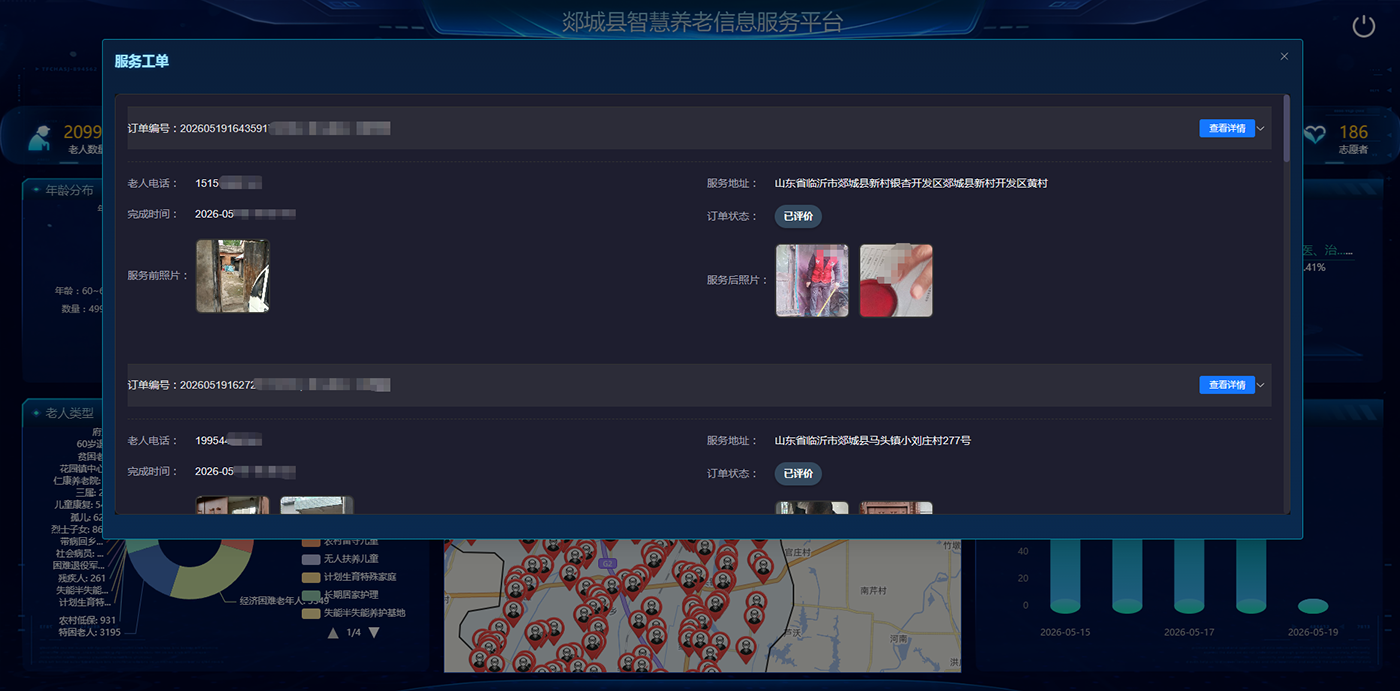Click the 服务工单 dialog title
The width and height of the screenshot is (1400, 691).
coord(142,61)
